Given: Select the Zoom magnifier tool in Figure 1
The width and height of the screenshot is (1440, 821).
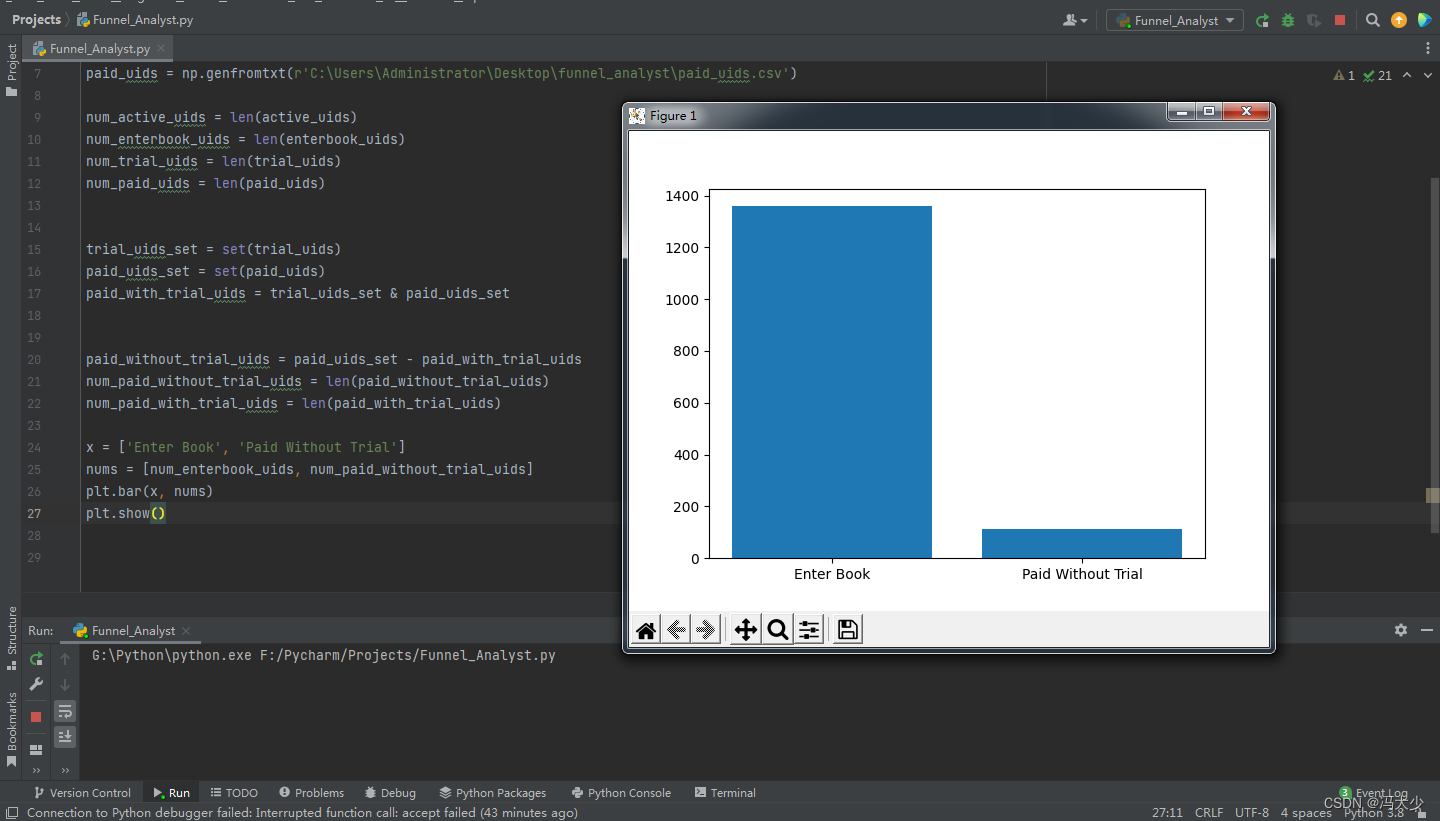Looking at the screenshot, I should (x=777, y=630).
